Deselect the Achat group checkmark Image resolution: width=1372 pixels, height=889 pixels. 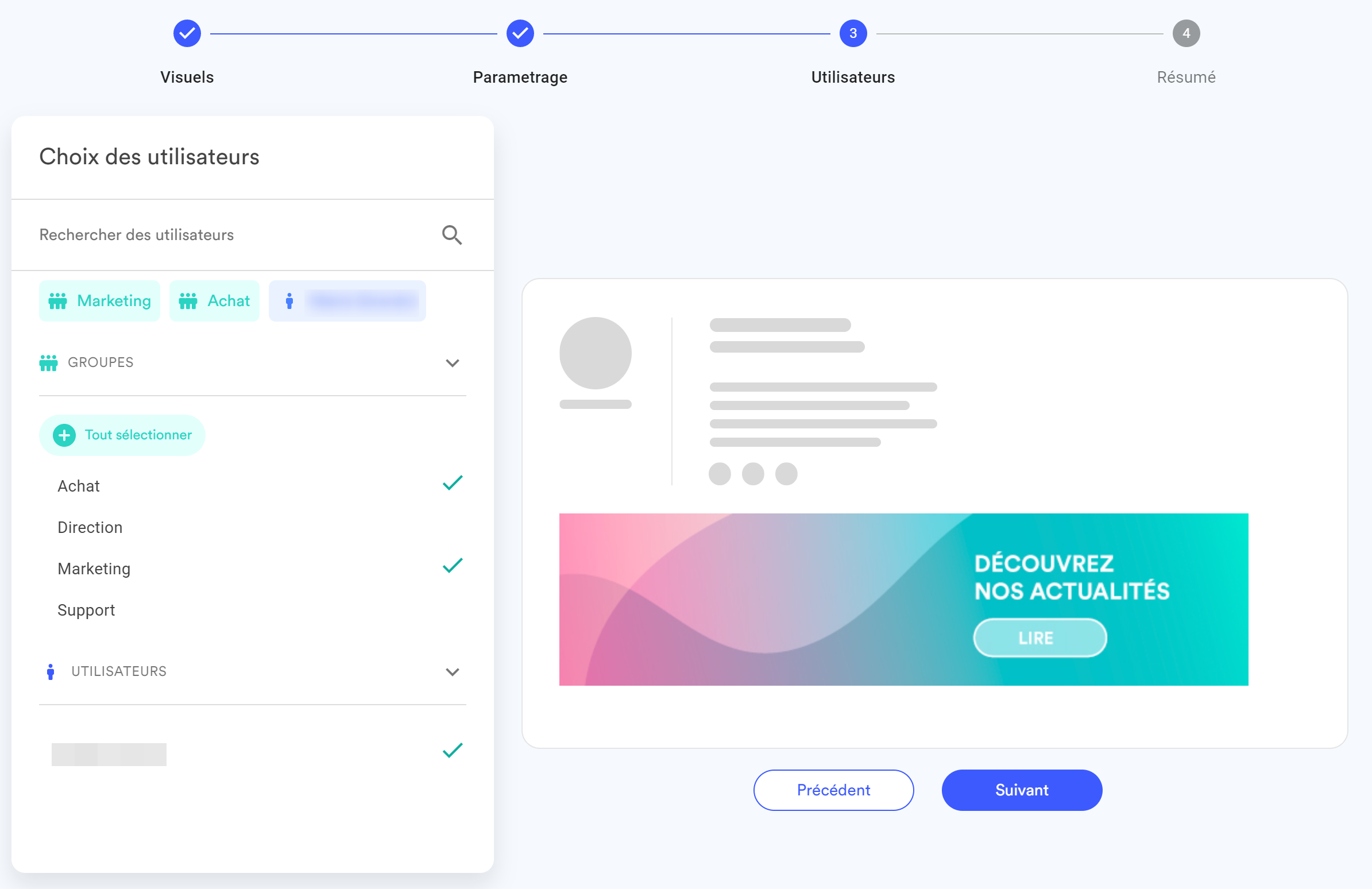tap(453, 483)
